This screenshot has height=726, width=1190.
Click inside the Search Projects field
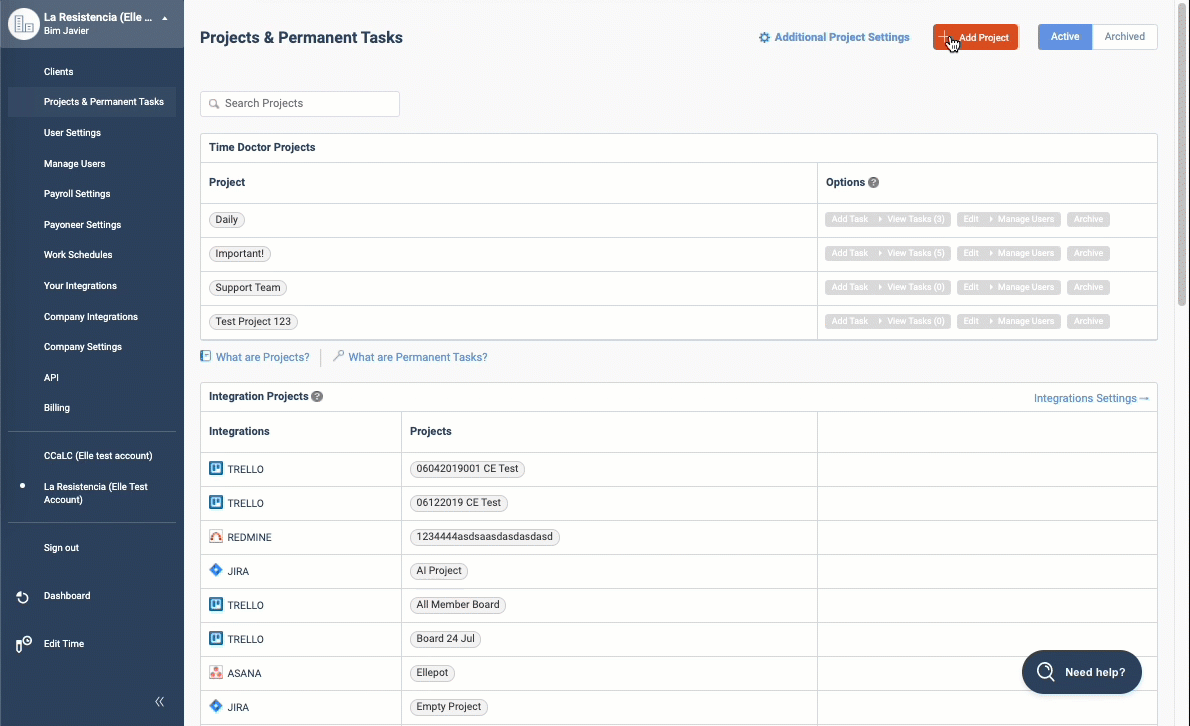tap(299, 103)
